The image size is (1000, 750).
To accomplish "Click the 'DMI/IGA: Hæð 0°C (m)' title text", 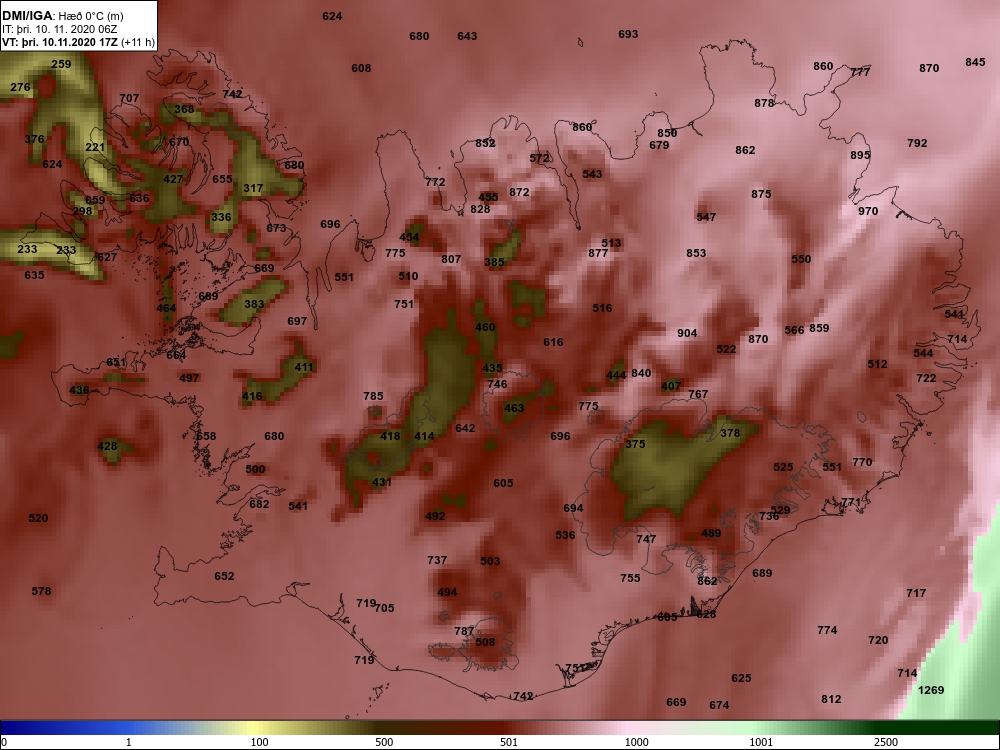I will point(62,16).
